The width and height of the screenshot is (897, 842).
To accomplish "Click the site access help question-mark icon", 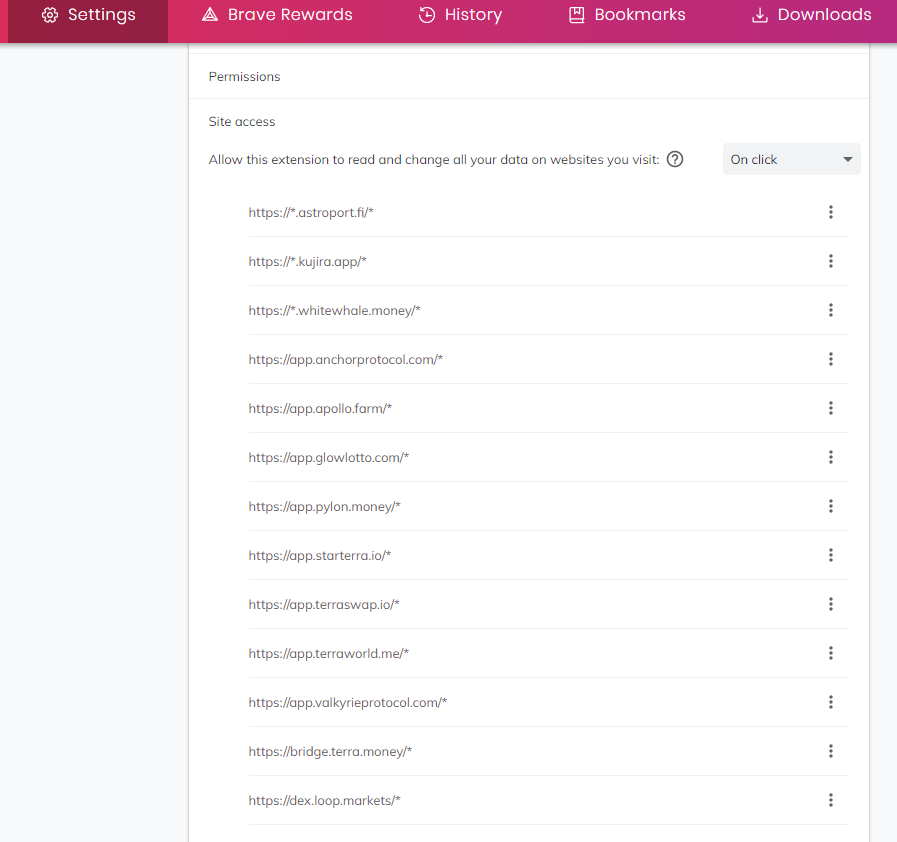I will (x=675, y=159).
